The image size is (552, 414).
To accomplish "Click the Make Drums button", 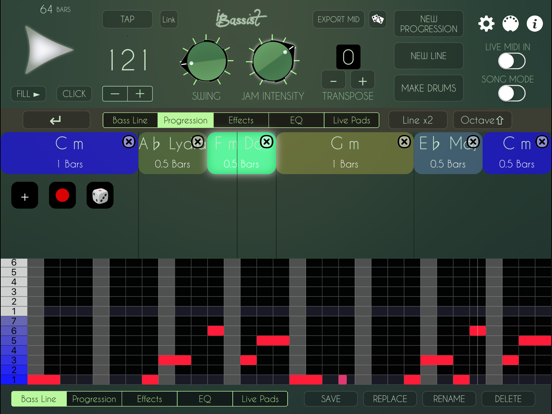I will (x=428, y=88).
